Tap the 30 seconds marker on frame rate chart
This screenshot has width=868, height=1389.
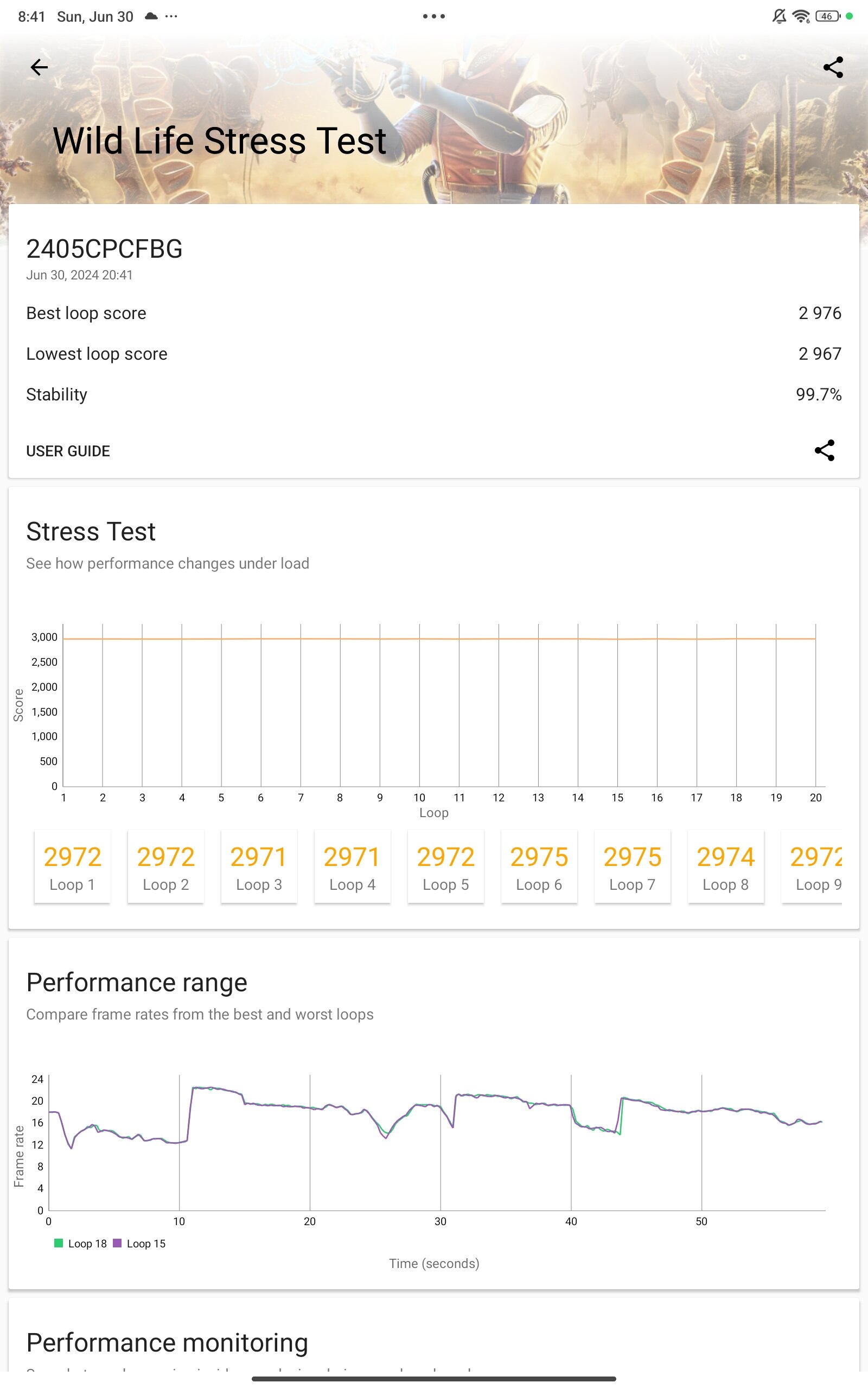[x=441, y=1221]
